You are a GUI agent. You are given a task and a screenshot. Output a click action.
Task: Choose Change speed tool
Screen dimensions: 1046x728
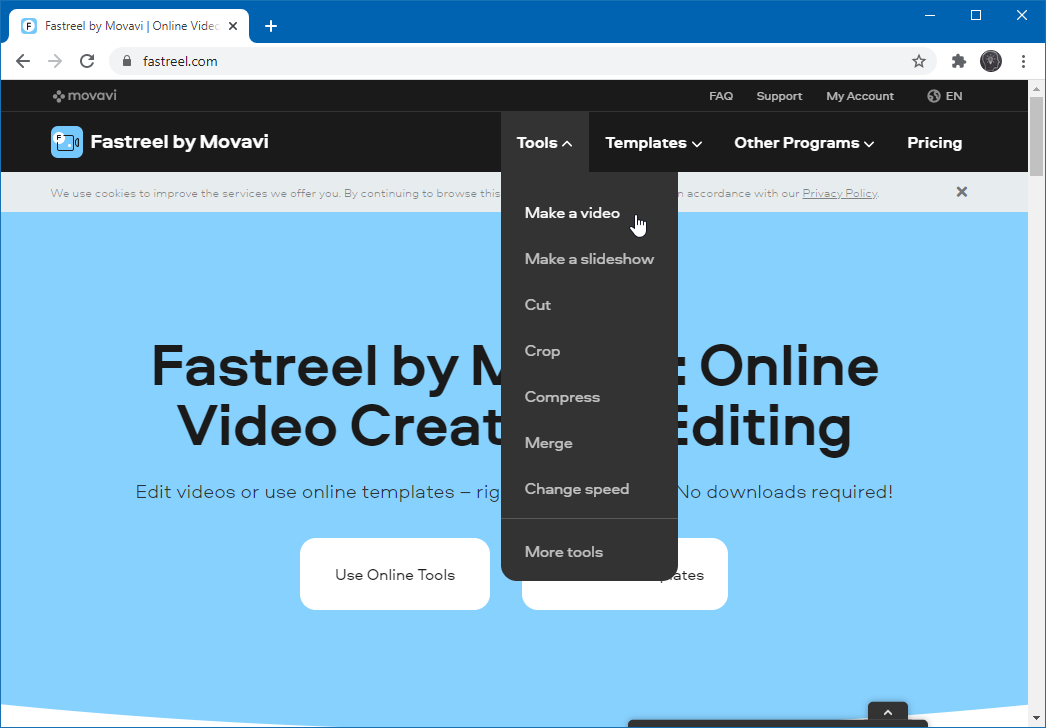pos(577,489)
